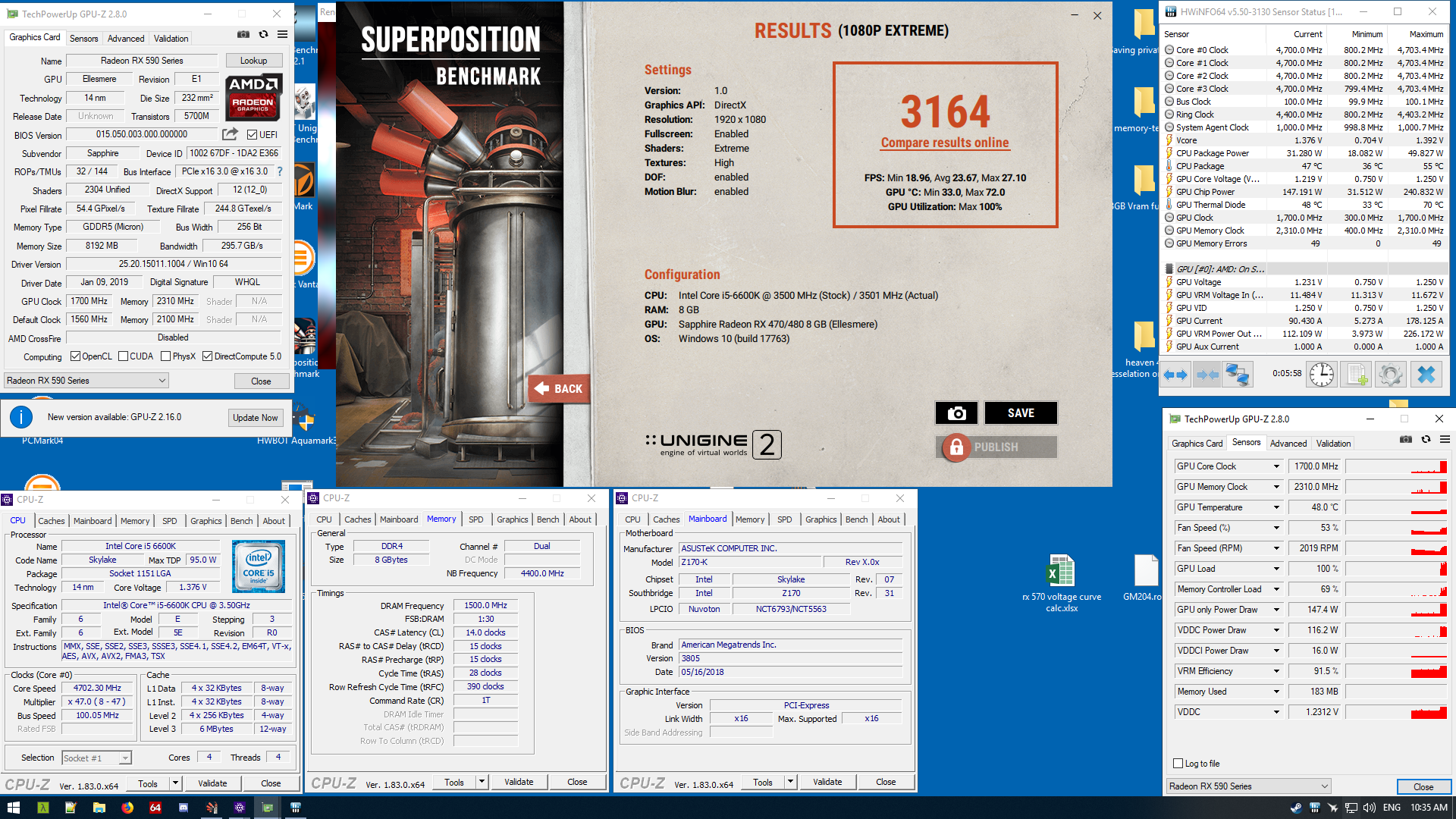Click the red 64 taskbar icon
1456x819 pixels.
[x=155, y=808]
